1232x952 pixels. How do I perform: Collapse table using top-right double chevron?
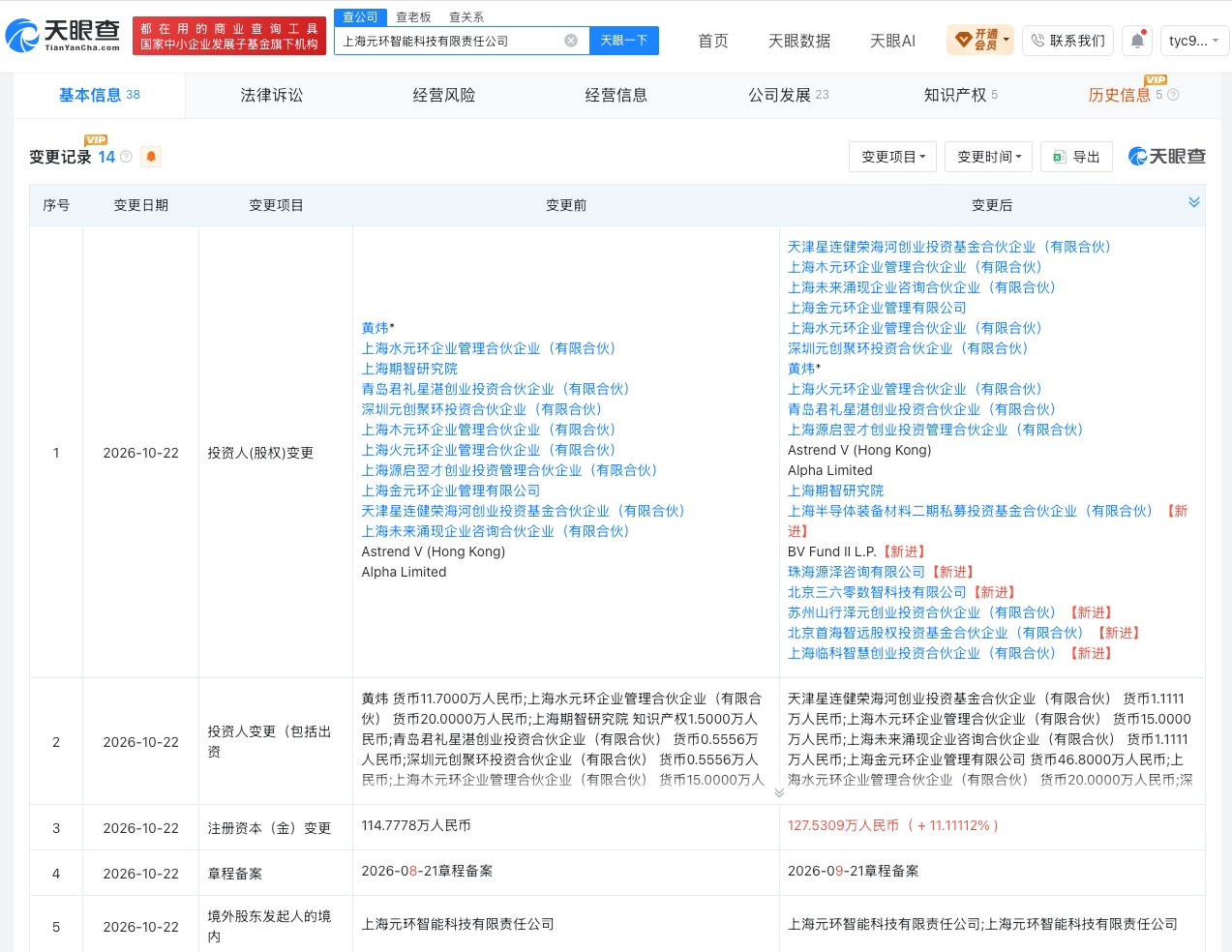[x=1194, y=202]
